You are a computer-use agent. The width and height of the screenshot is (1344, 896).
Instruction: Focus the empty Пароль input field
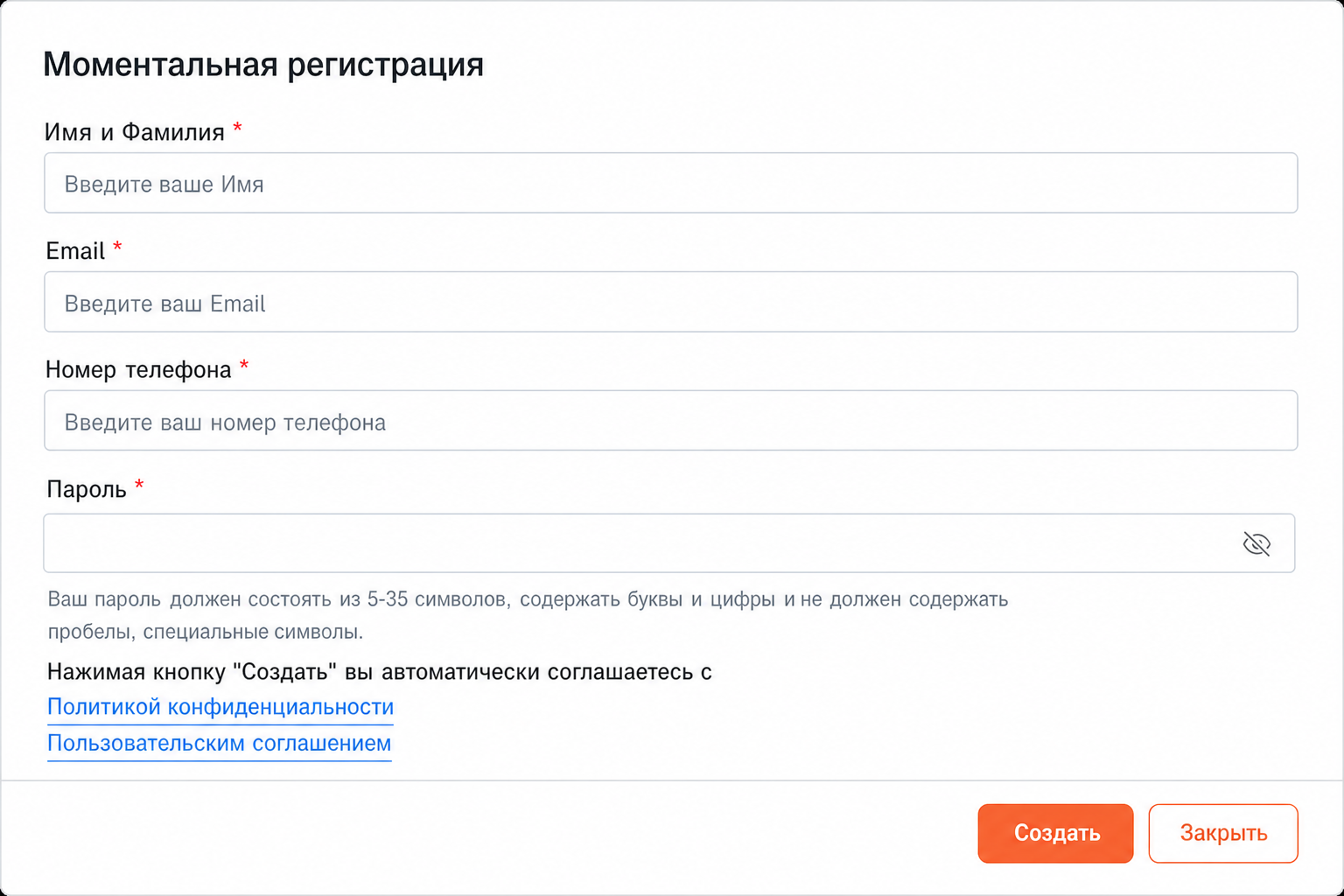coord(668,543)
